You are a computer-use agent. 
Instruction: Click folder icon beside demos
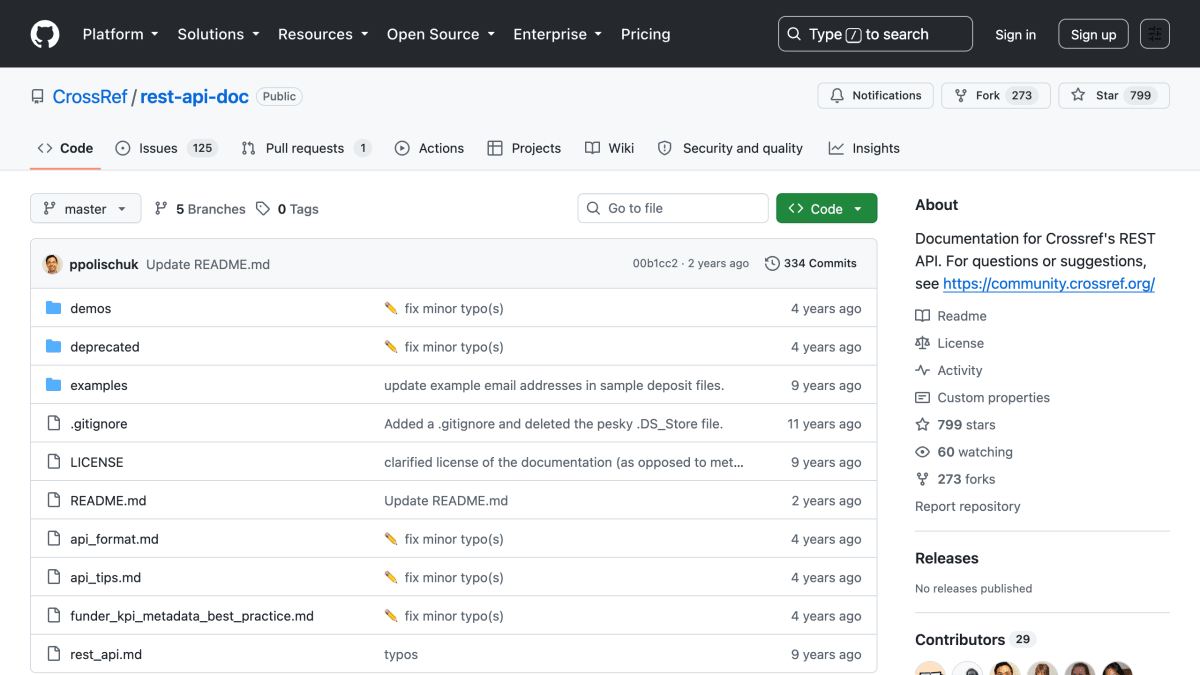click(54, 308)
